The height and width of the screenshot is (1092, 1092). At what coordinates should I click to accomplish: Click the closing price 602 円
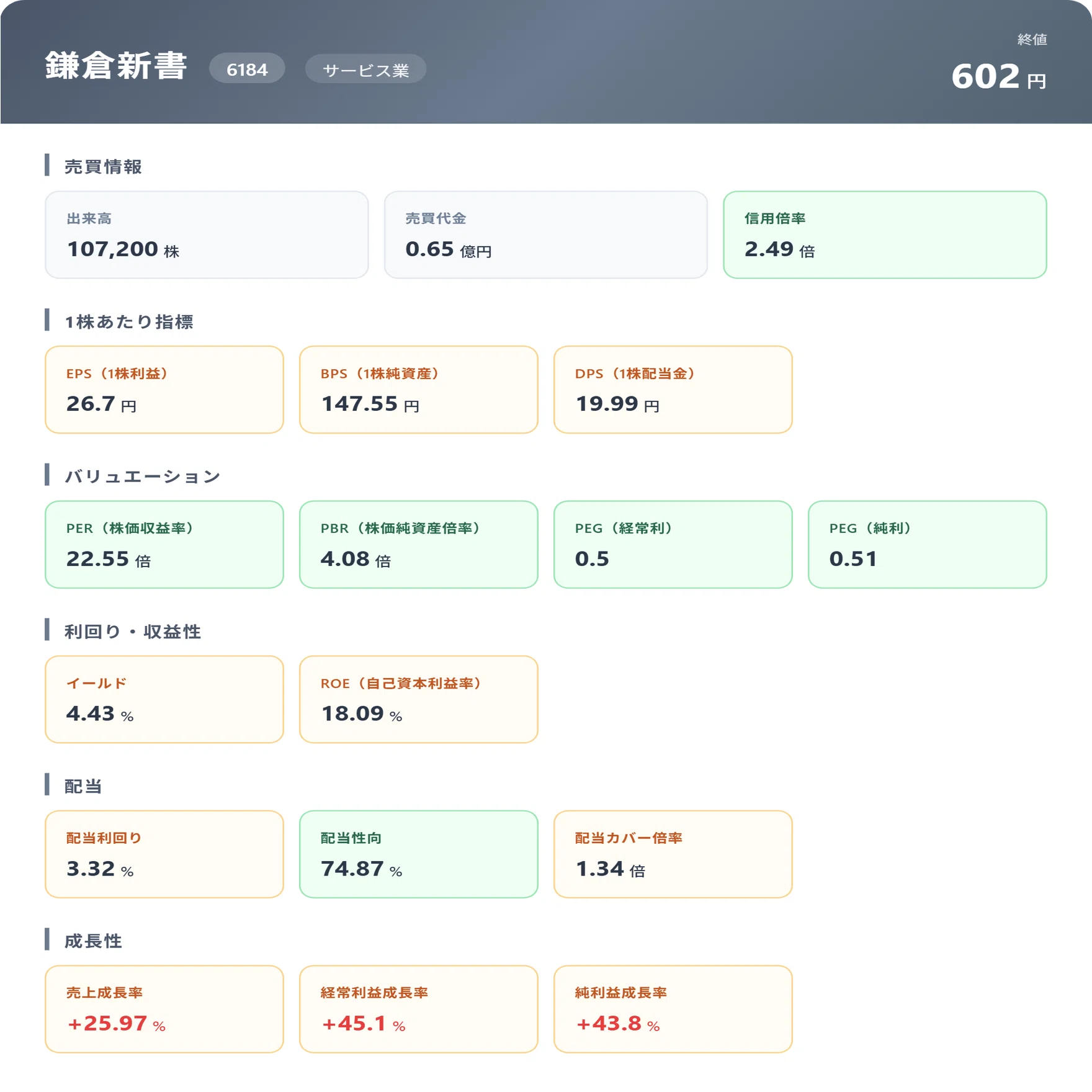pos(999,77)
